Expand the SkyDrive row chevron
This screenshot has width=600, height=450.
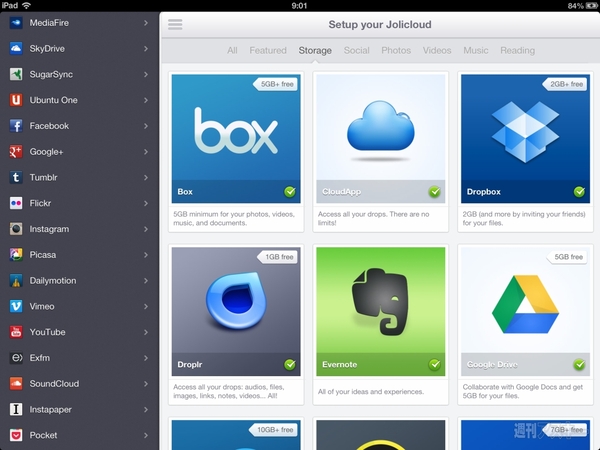146,49
